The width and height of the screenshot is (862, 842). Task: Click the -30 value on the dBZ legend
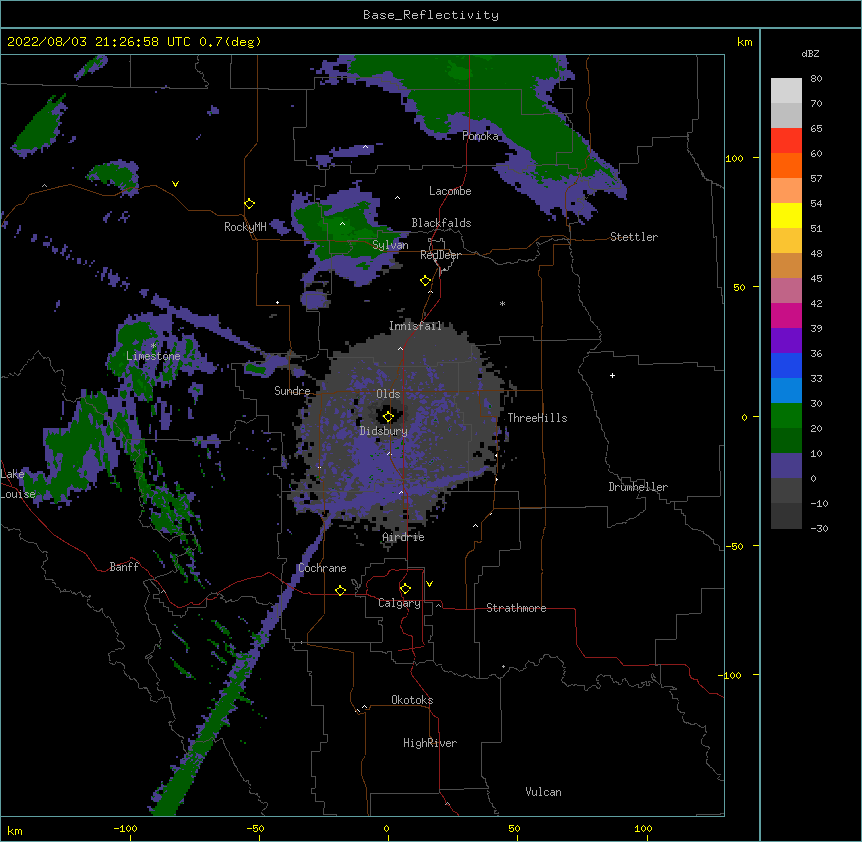tap(819, 529)
